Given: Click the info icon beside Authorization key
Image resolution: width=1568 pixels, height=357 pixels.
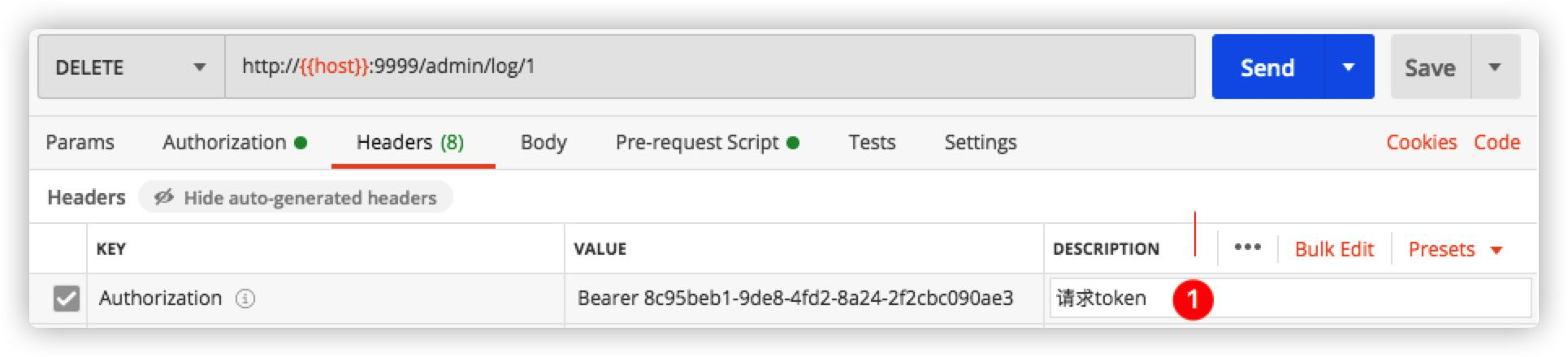Looking at the screenshot, I should [245, 299].
